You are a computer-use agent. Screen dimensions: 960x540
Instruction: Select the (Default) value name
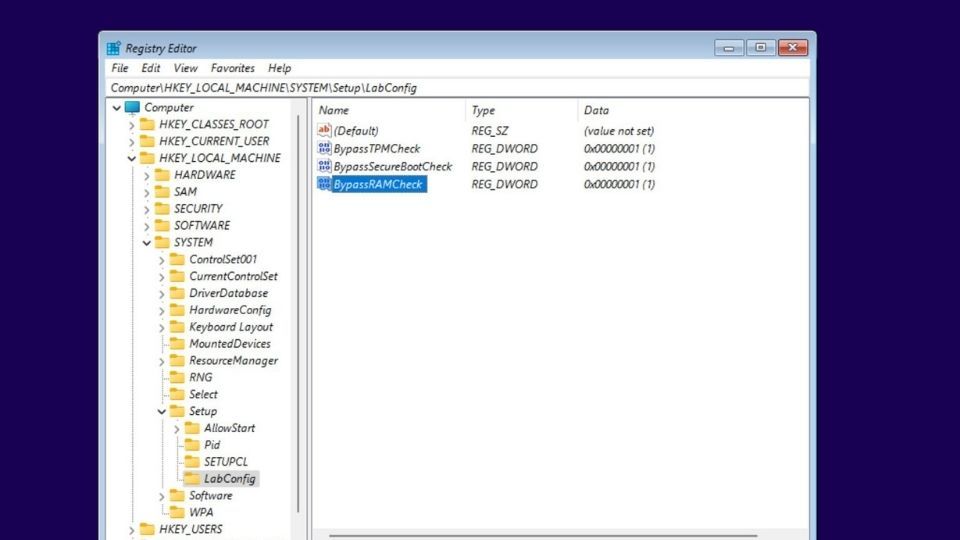(356, 131)
